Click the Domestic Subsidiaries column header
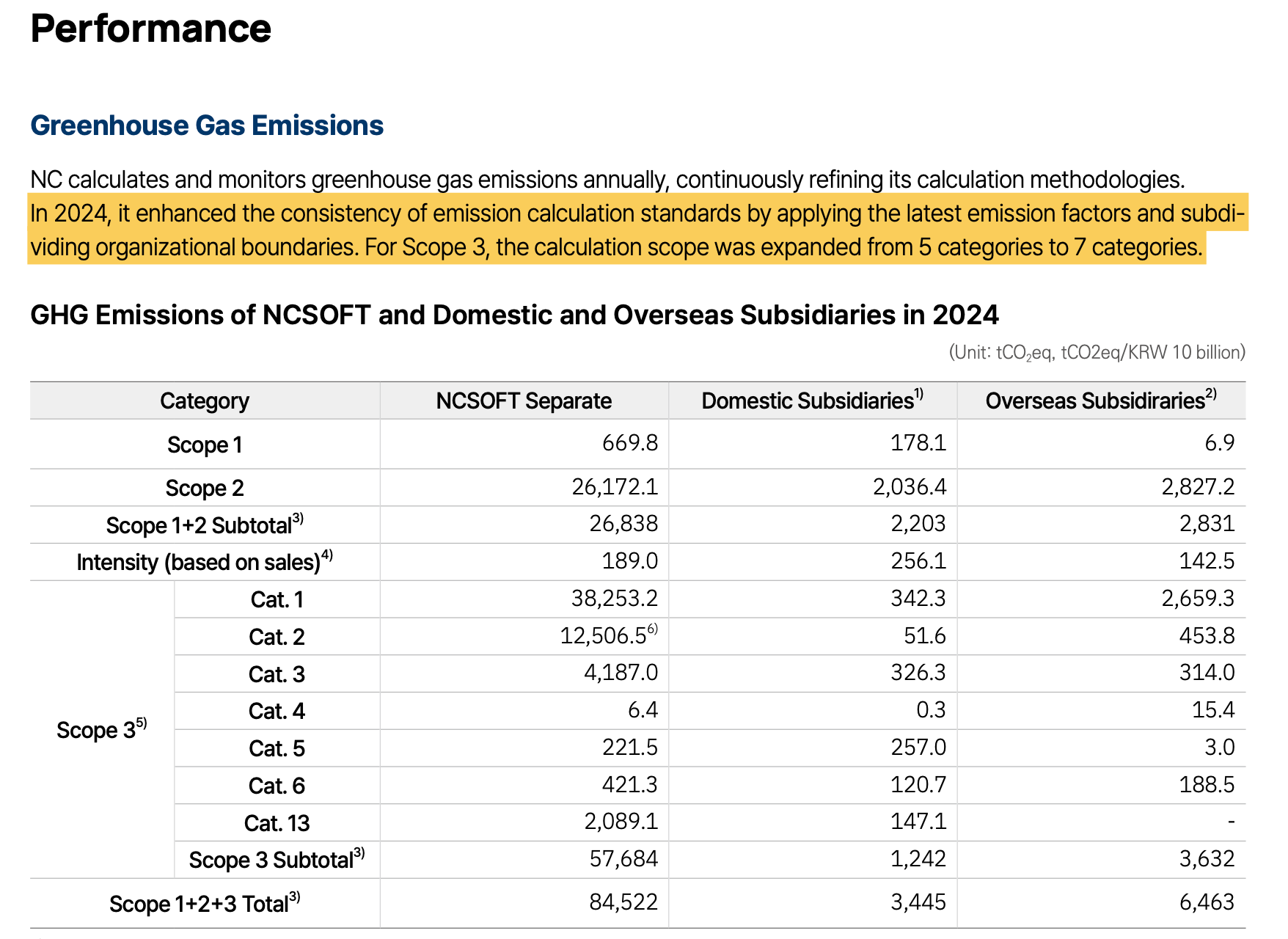 click(812, 401)
